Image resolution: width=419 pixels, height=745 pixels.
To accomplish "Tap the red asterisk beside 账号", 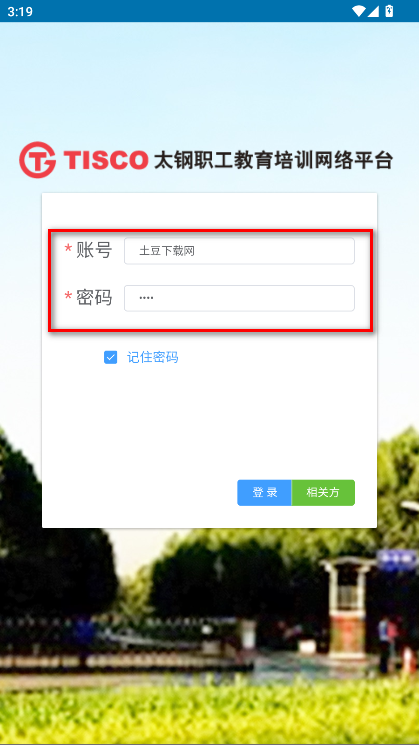I will click(68, 249).
